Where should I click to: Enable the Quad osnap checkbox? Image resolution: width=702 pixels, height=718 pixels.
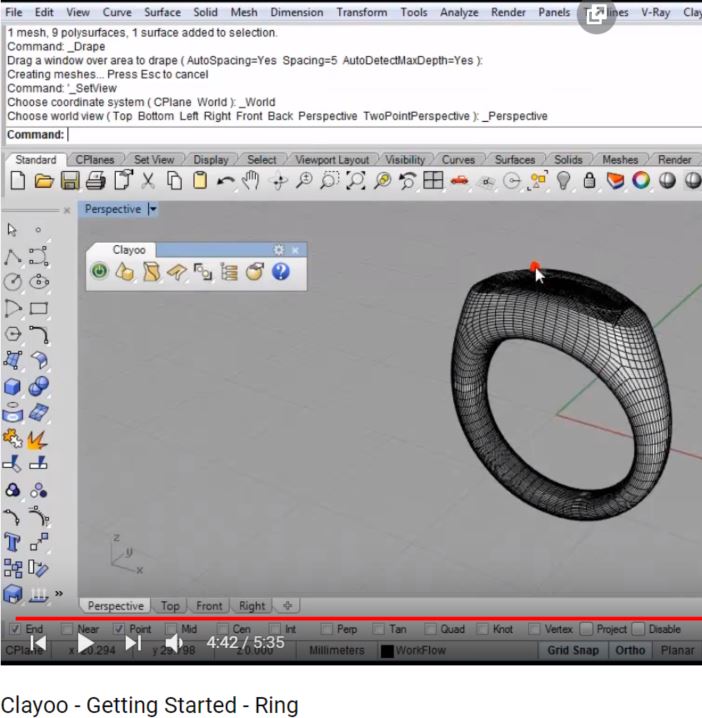pos(430,629)
